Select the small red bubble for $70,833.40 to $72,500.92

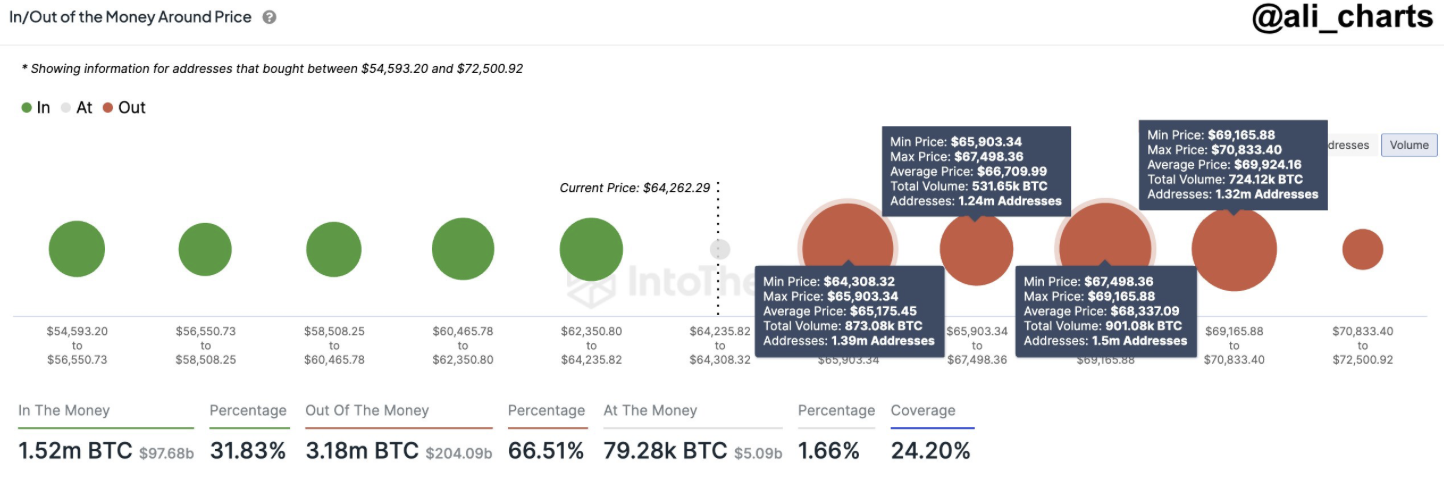tap(1362, 249)
